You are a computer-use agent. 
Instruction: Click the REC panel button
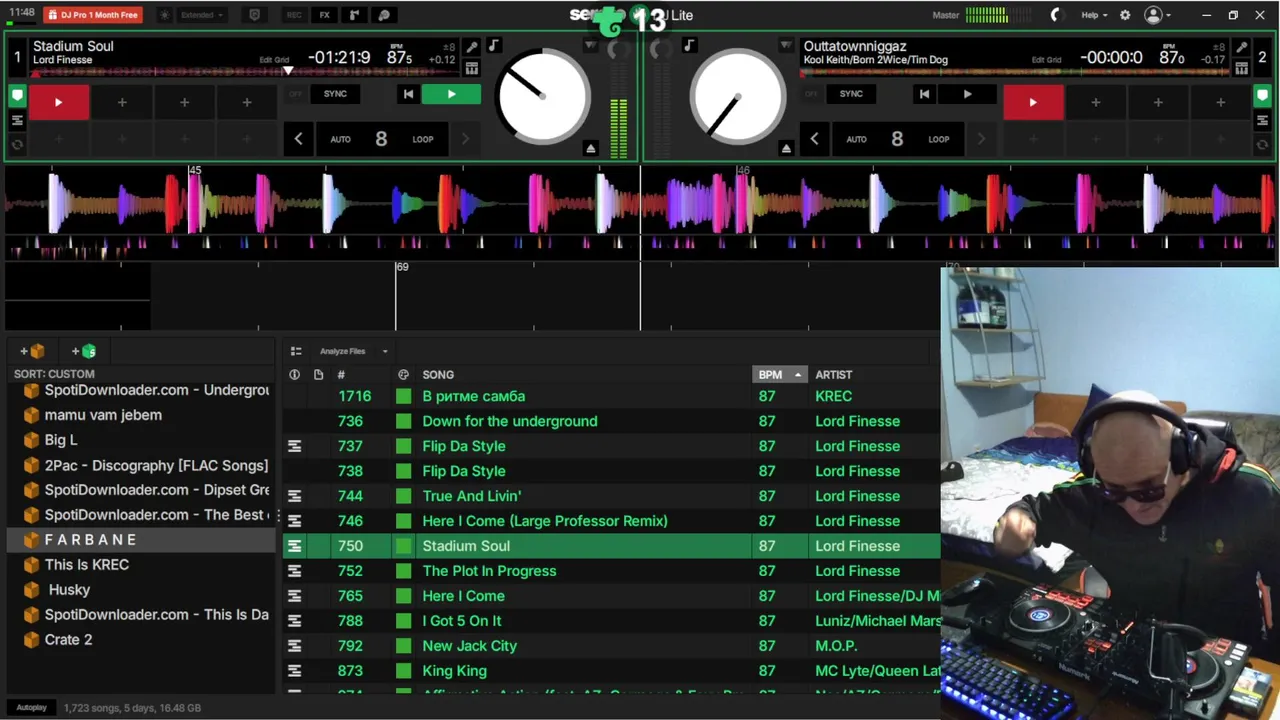(x=294, y=15)
